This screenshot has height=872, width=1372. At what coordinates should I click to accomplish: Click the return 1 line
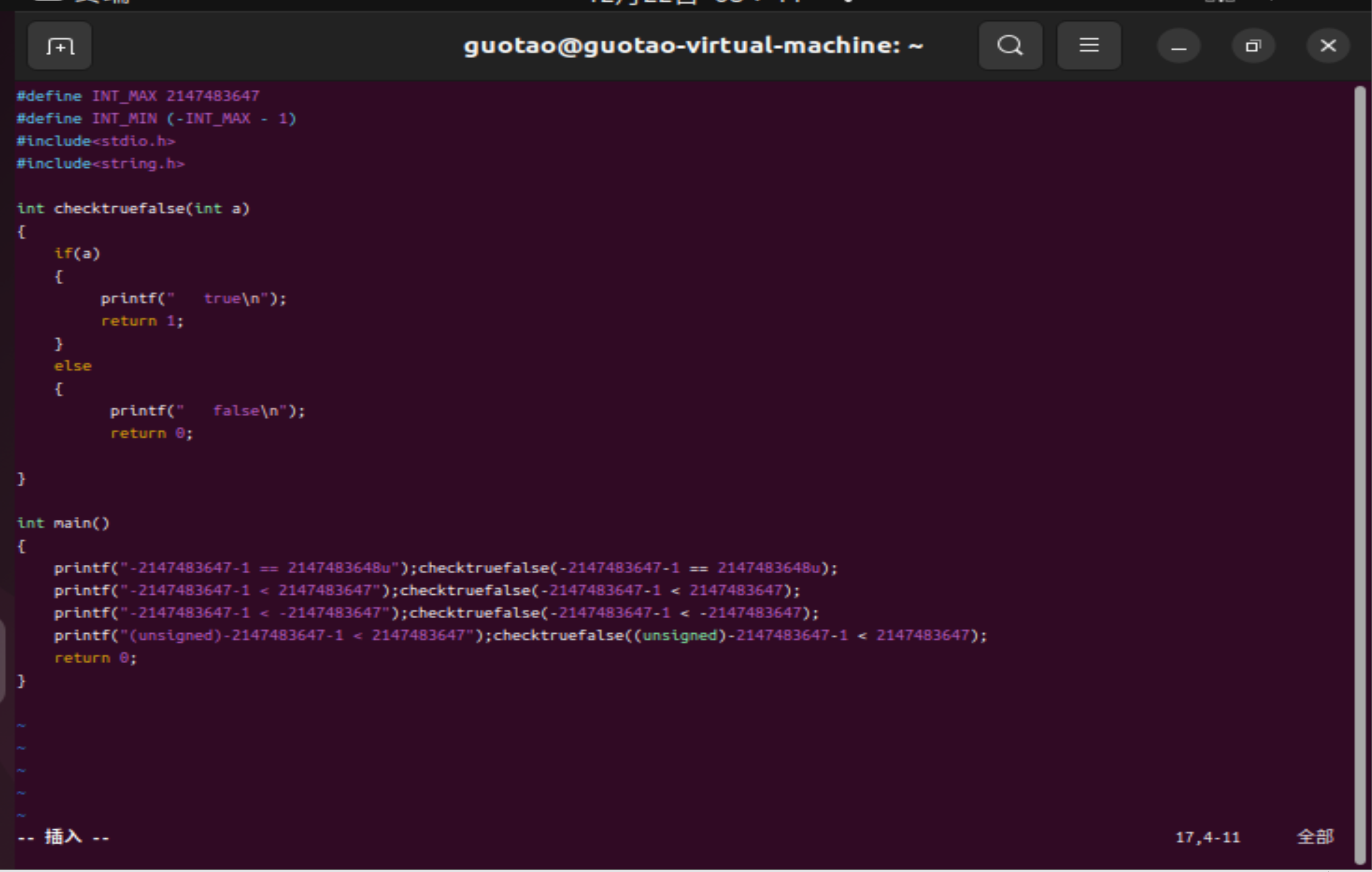(142, 322)
